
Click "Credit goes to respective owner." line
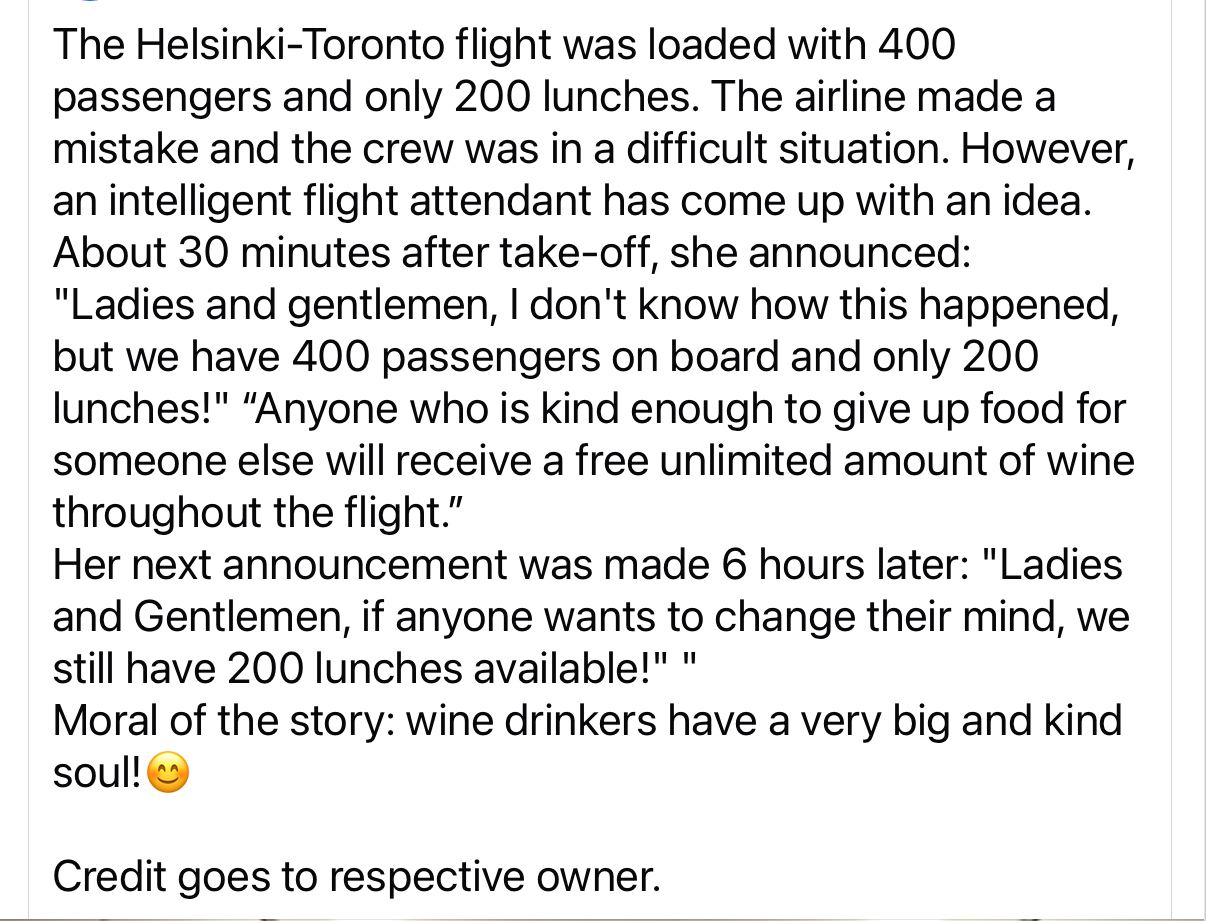(357, 877)
